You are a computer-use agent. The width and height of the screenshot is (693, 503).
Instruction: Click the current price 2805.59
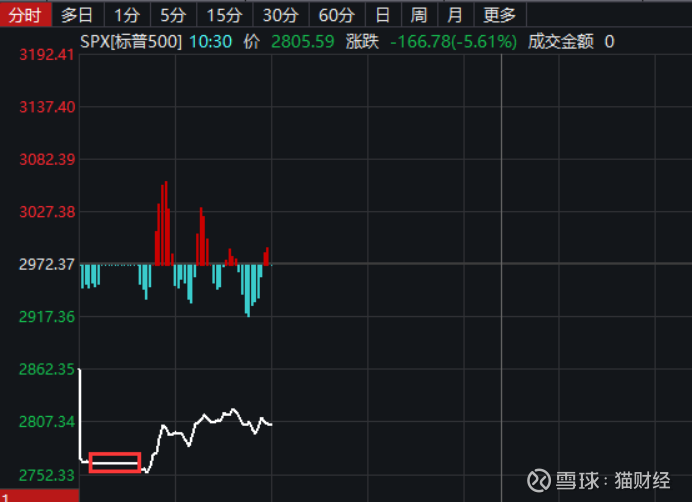point(303,42)
